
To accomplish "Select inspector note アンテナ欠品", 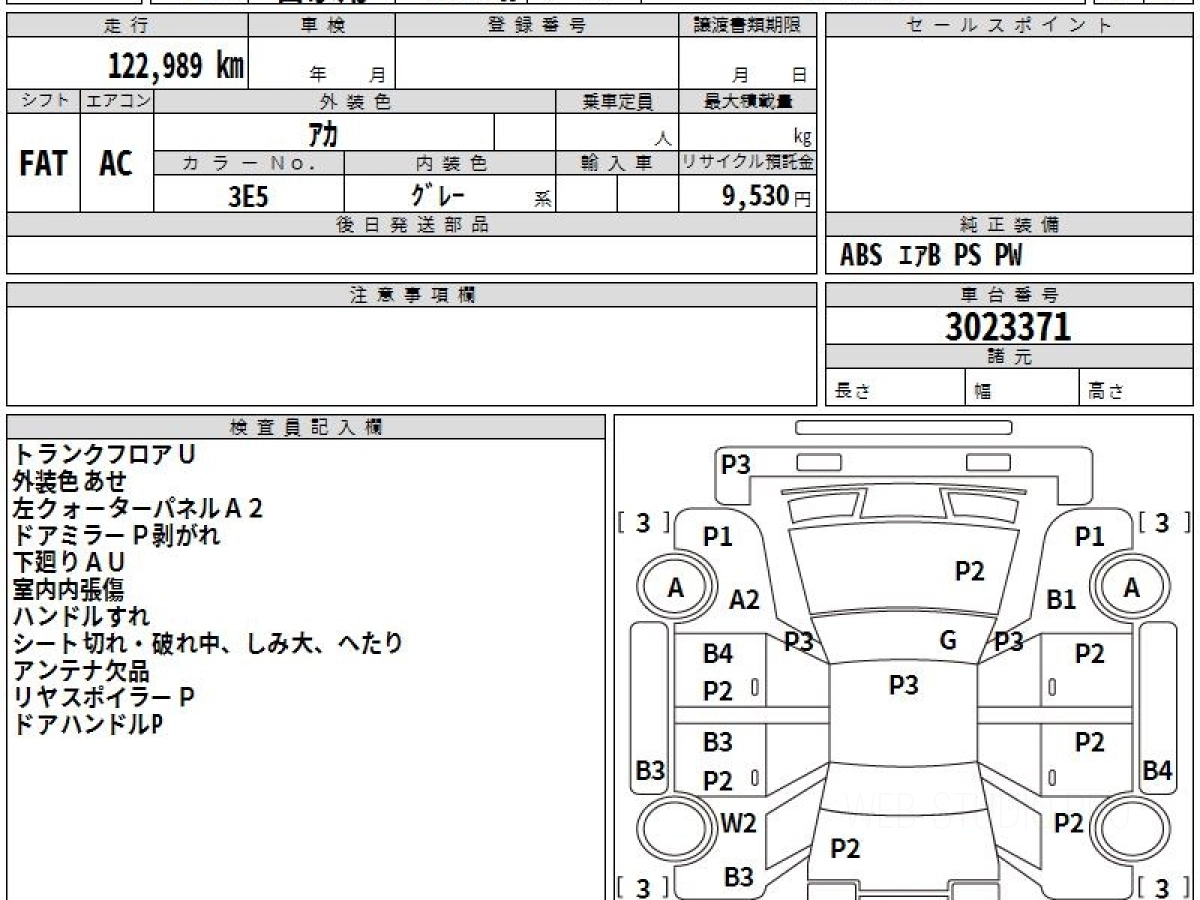I will pyautogui.click(x=81, y=670).
